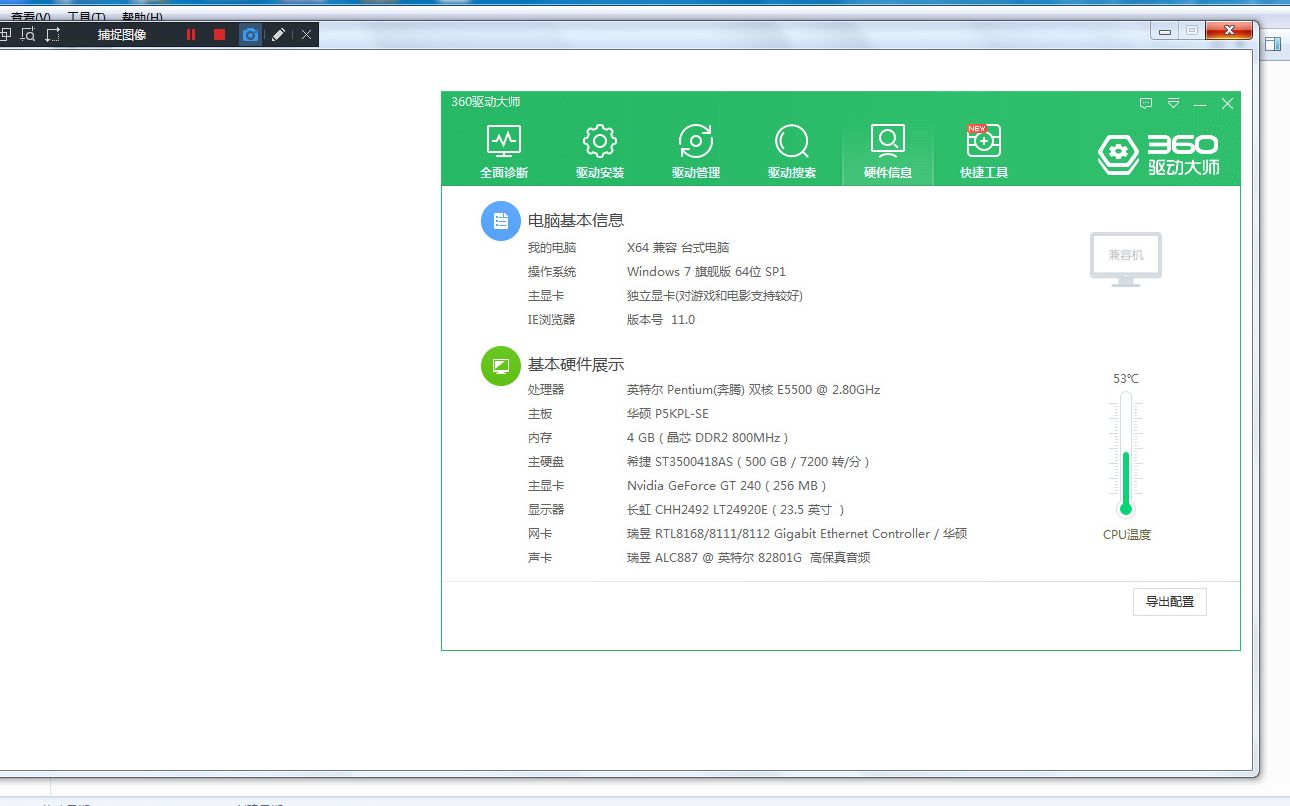Close the 360驱动大师 window
This screenshot has height=806, width=1290.
tap(1227, 103)
